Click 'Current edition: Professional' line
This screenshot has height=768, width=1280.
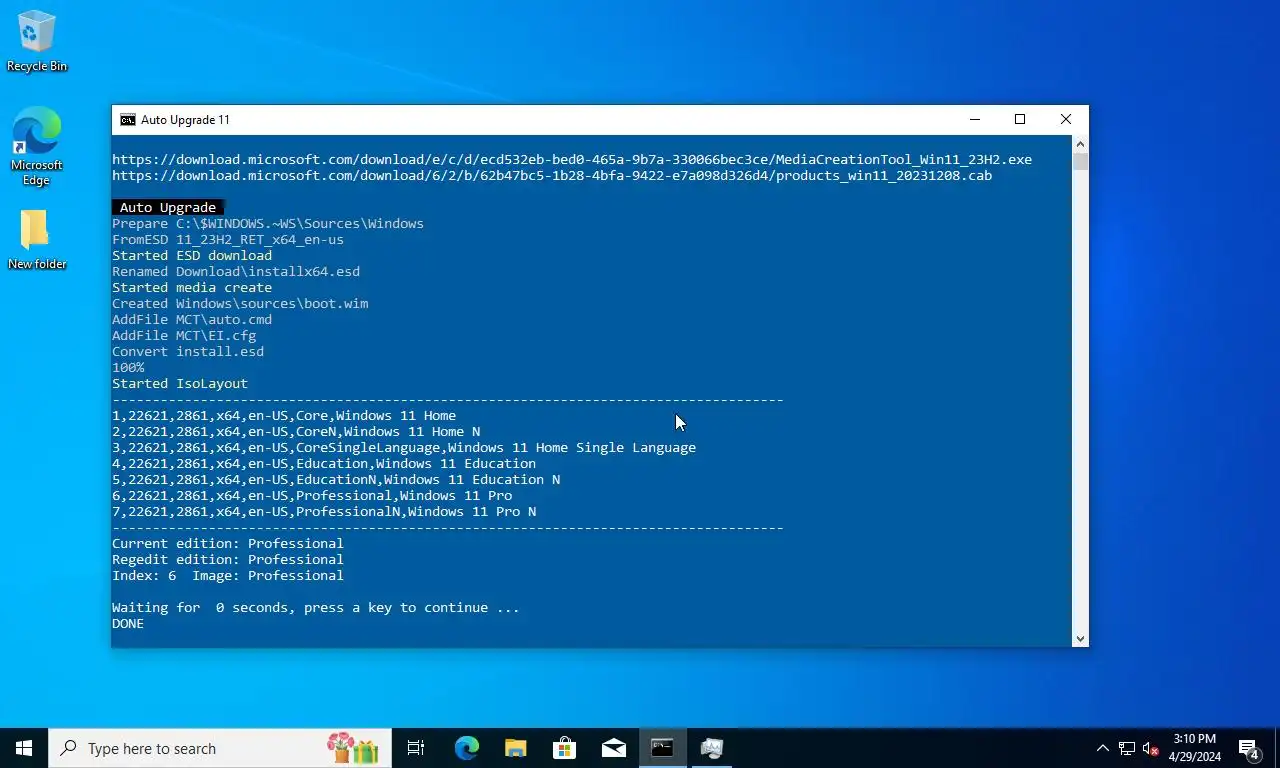pos(228,543)
